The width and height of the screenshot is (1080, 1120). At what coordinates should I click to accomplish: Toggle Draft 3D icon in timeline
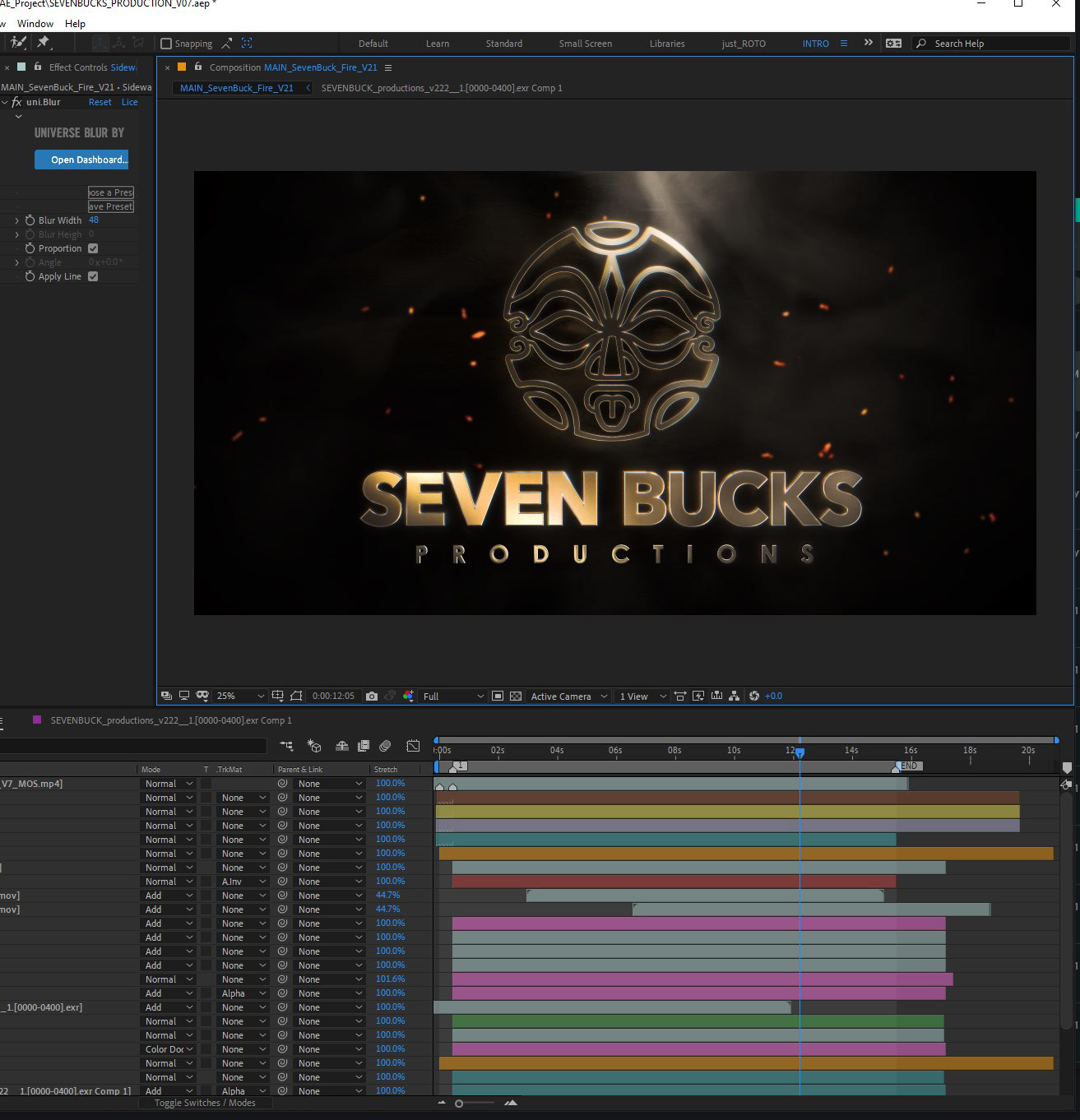[x=314, y=746]
